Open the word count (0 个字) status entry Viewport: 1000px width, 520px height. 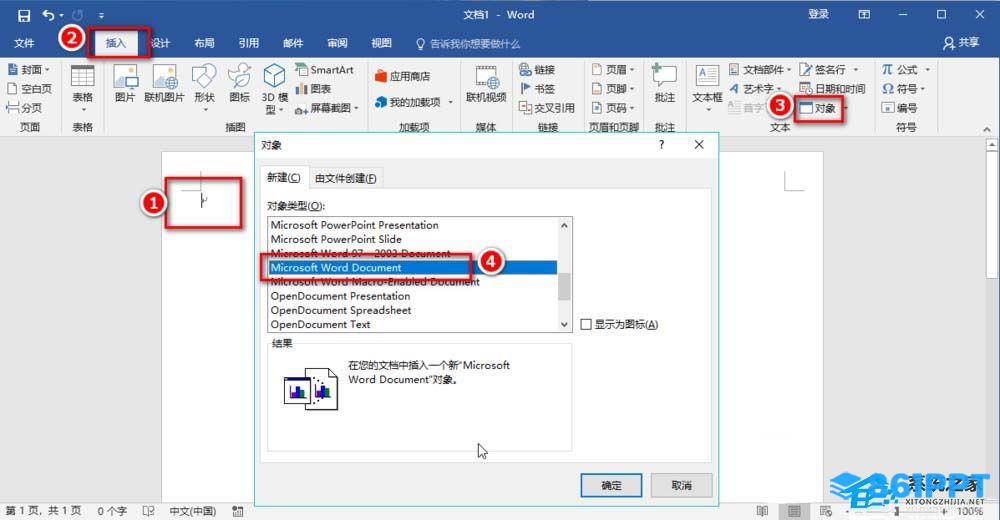point(112,511)
